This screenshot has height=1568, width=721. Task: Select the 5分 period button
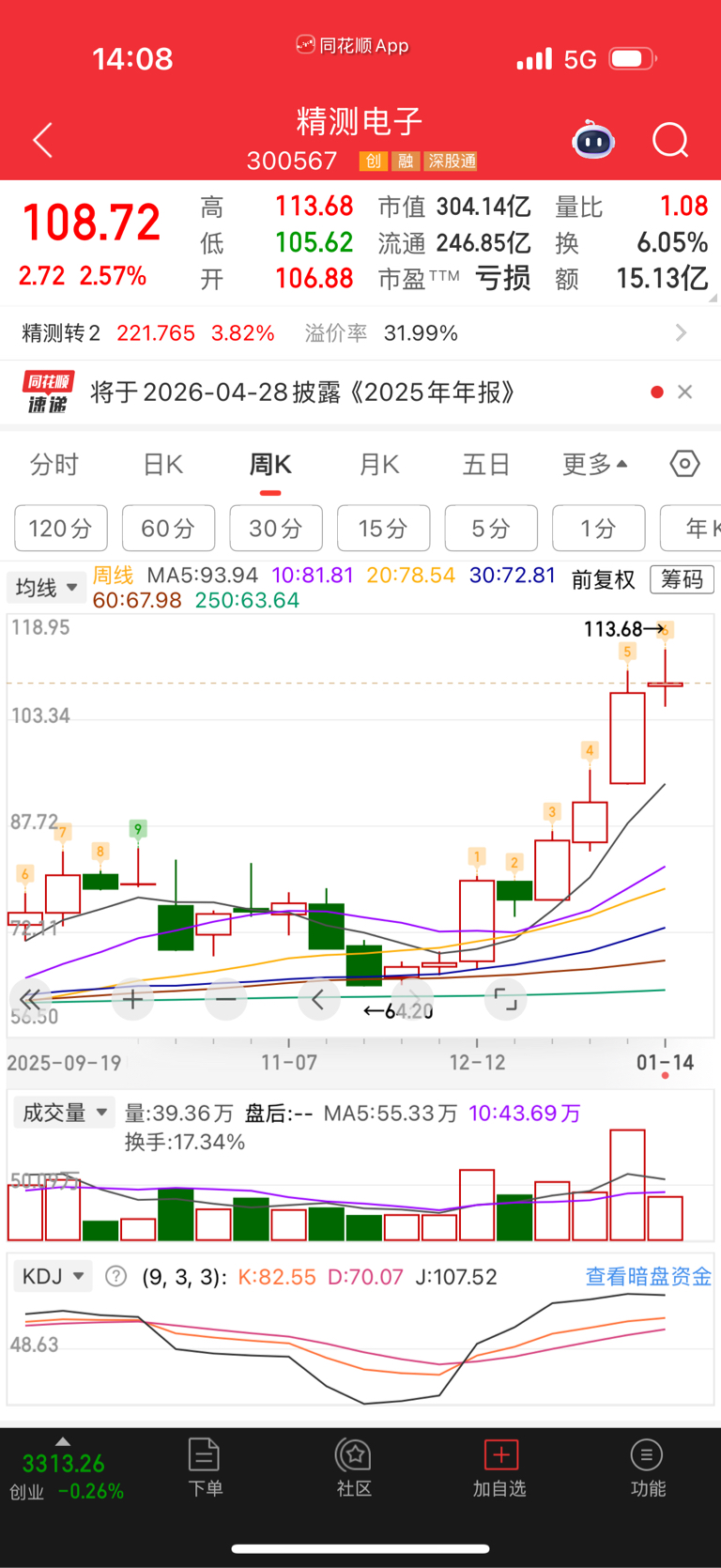tap(491, 529)
